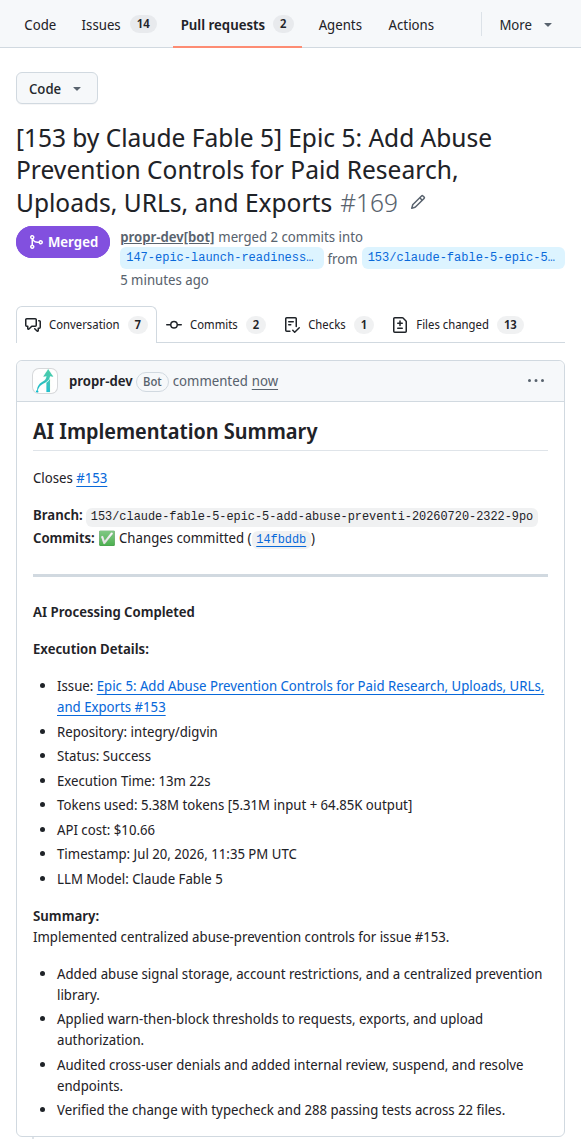Click 'Tokens used: 5.38M tokens' item
Viewport: 581px width, 1139px height.
[235, 806]
